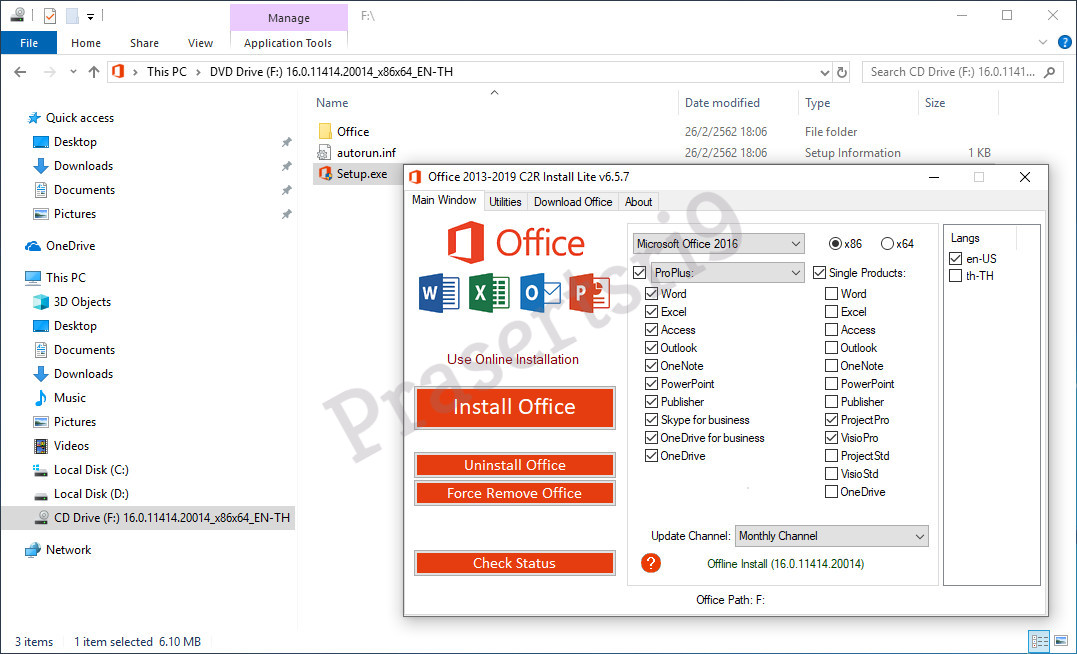Expand the address bar history dropdown

coord(825,72)
